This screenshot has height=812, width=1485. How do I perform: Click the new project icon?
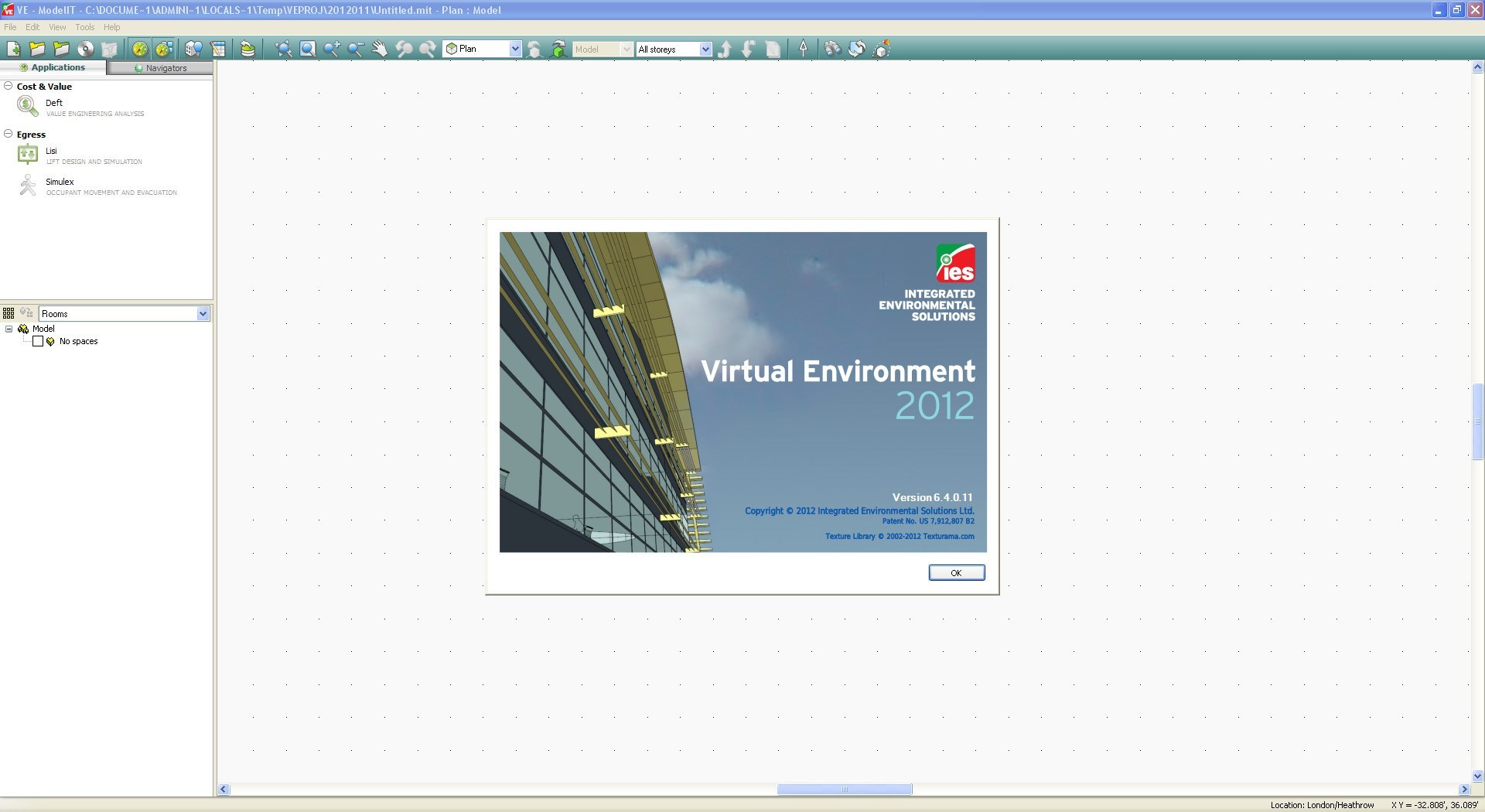13,49
